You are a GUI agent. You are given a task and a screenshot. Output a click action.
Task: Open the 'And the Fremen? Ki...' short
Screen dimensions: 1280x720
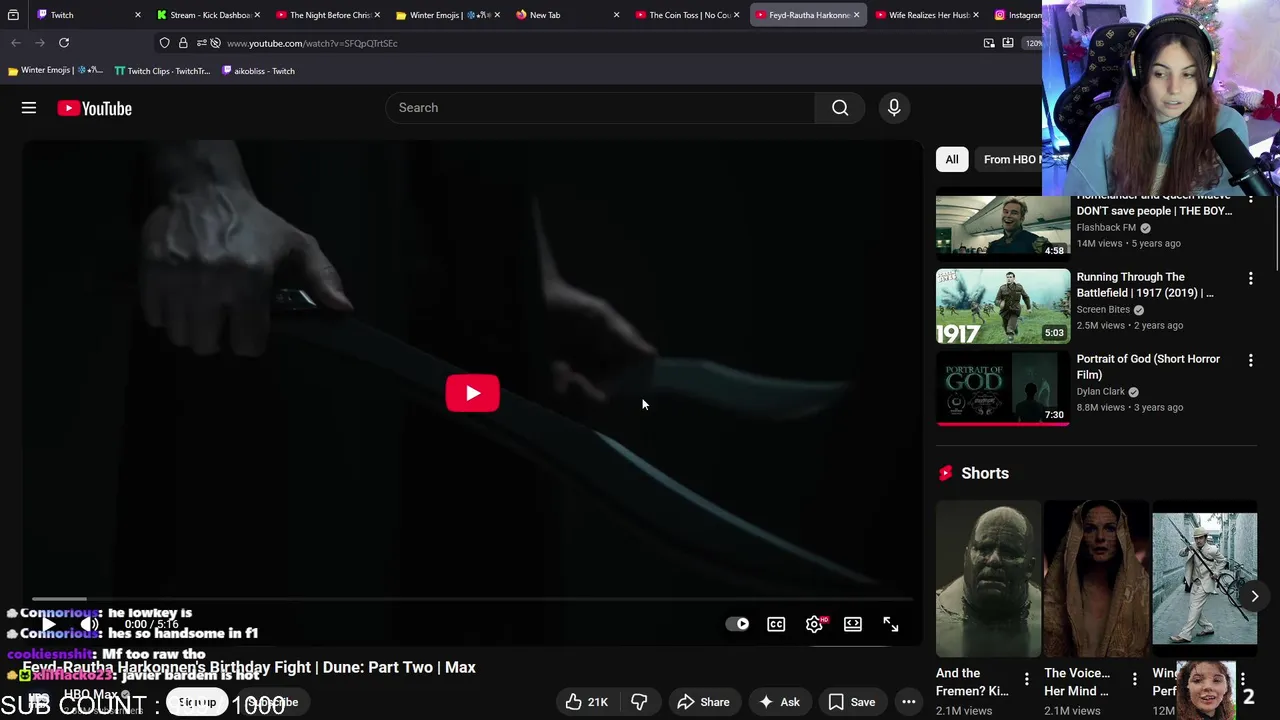tap(988, 578)
